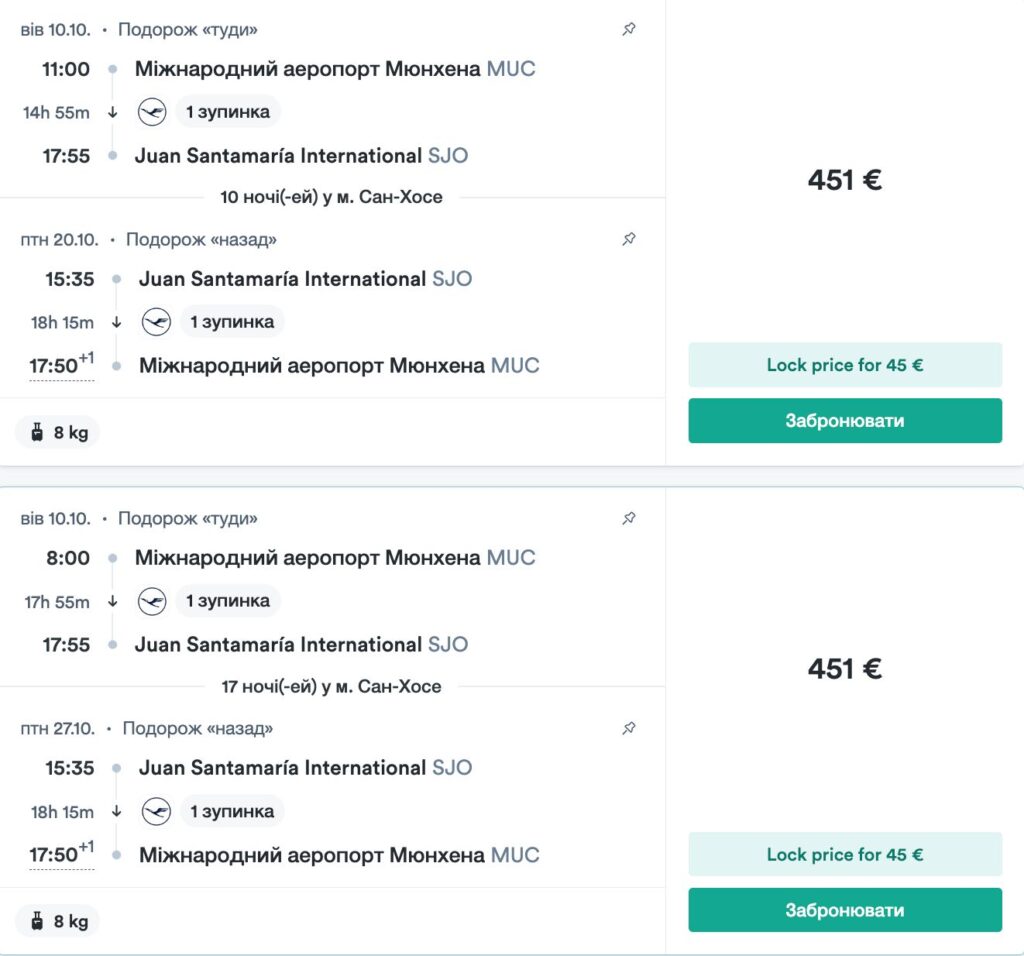Pin the 20.10 return flight segment
The height and width of the screenshot is (956, 1024).
(629, 239)
